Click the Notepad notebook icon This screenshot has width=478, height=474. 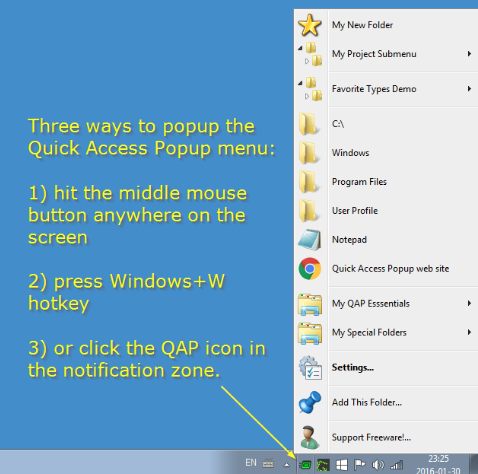(310, 240)
